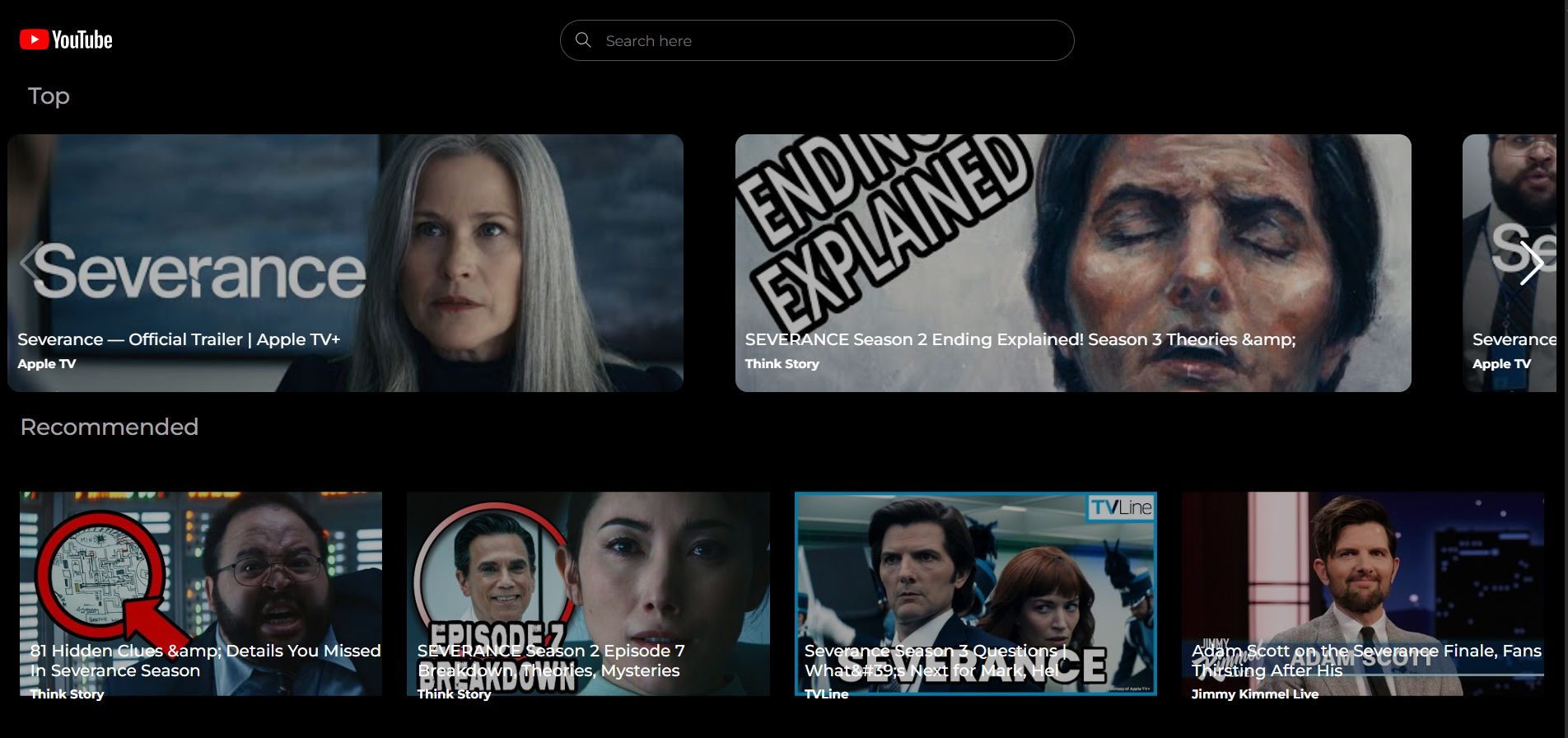Screen dimensions: 1568x738
Task: Open partially visible third carousel video
Action: point(1510,263)
